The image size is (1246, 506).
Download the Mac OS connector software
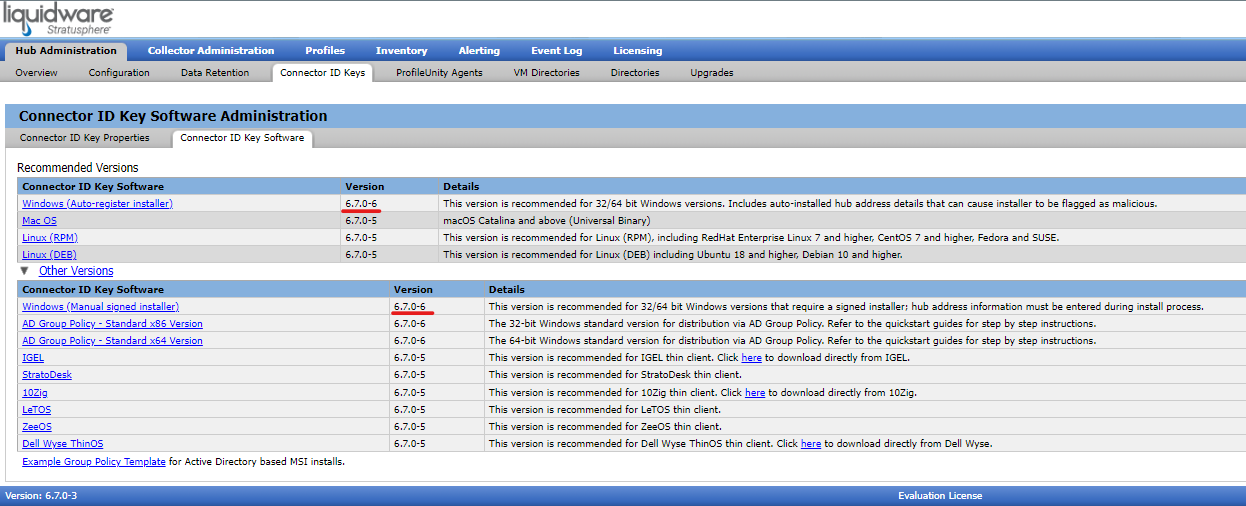click(x=39, y=221)
